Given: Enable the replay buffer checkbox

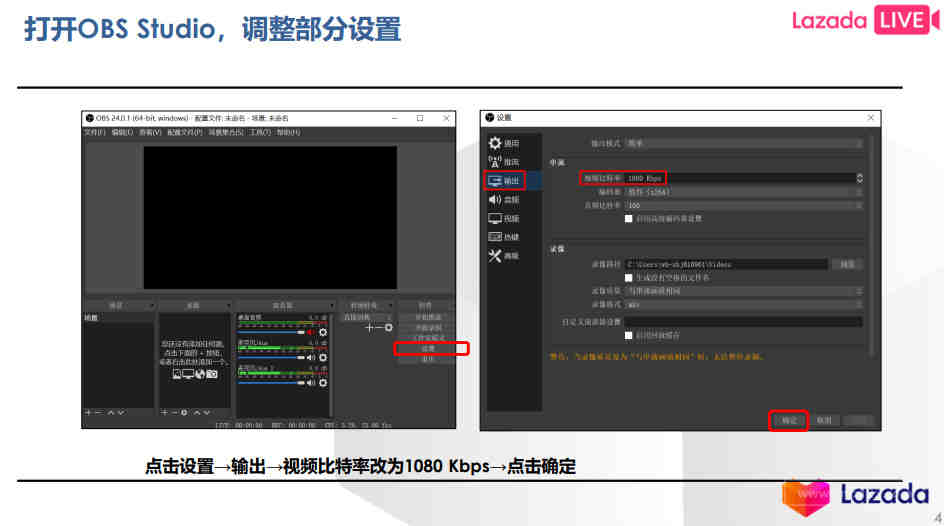Looking at the screenshot, I should (x=629, y=335).
